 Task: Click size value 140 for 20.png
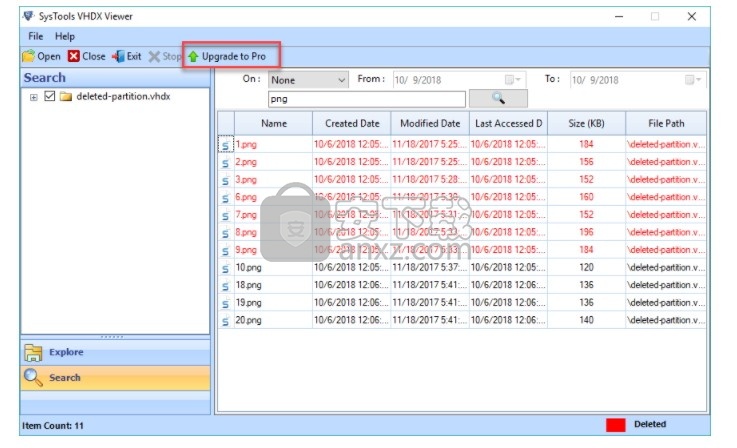point(586,321)
